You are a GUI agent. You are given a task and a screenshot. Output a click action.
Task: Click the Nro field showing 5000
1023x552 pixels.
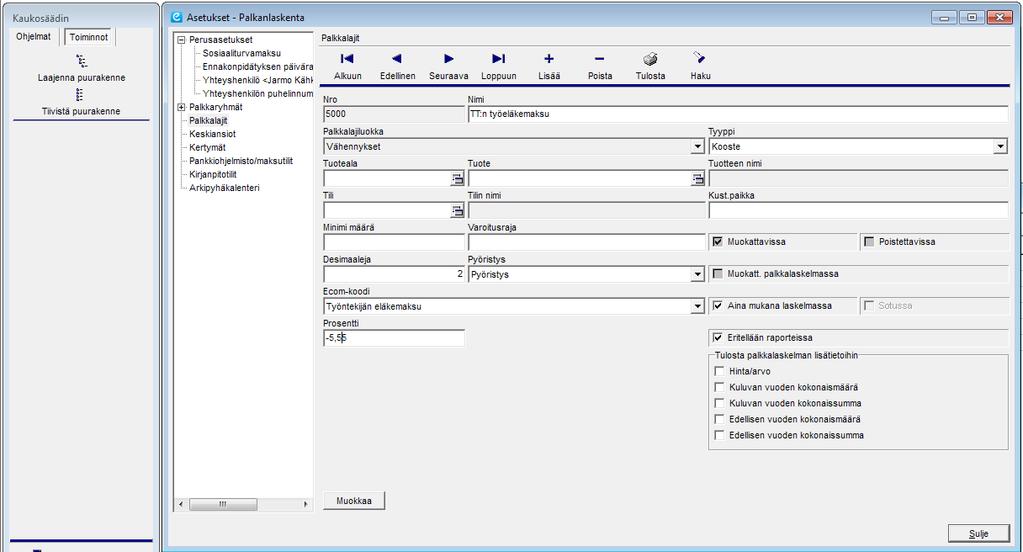click(x=393, y=114)
